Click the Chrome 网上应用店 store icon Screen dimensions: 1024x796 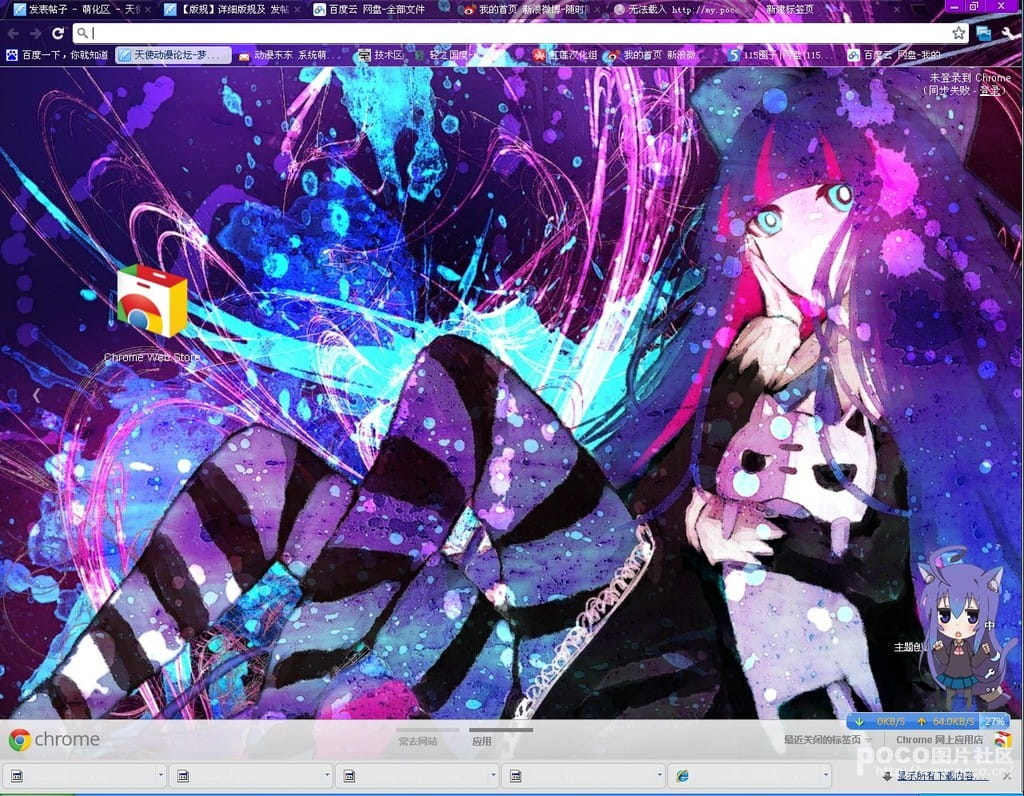[1002, 739]
